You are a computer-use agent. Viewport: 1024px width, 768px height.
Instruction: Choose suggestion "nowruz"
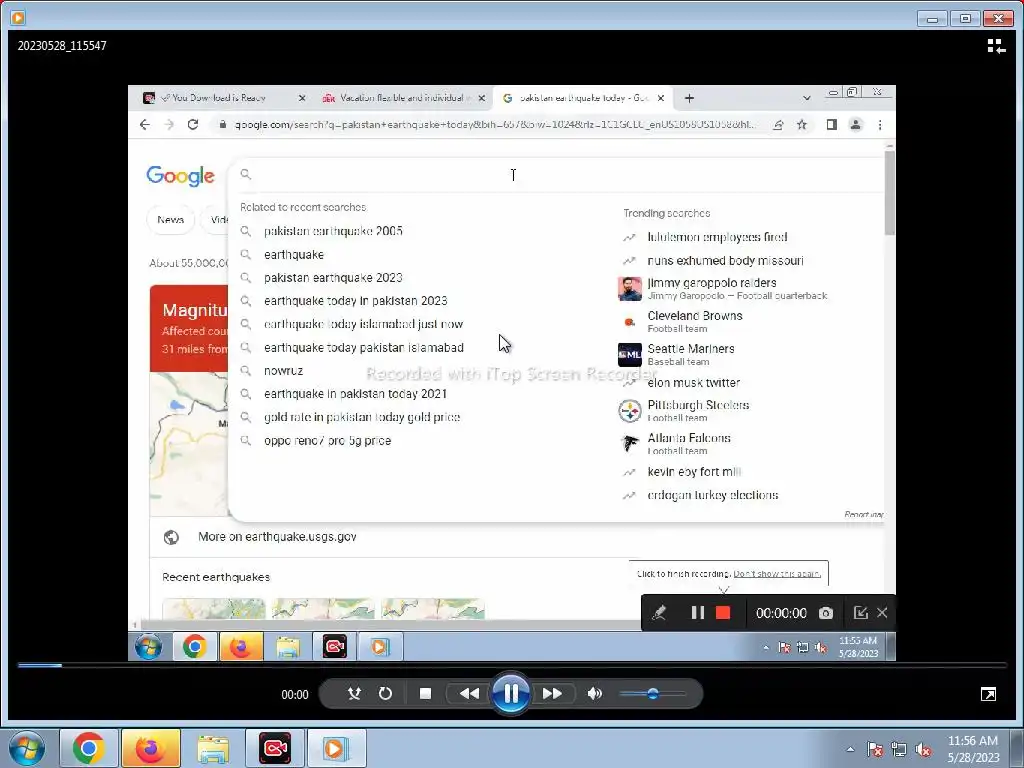coord(283,370)
